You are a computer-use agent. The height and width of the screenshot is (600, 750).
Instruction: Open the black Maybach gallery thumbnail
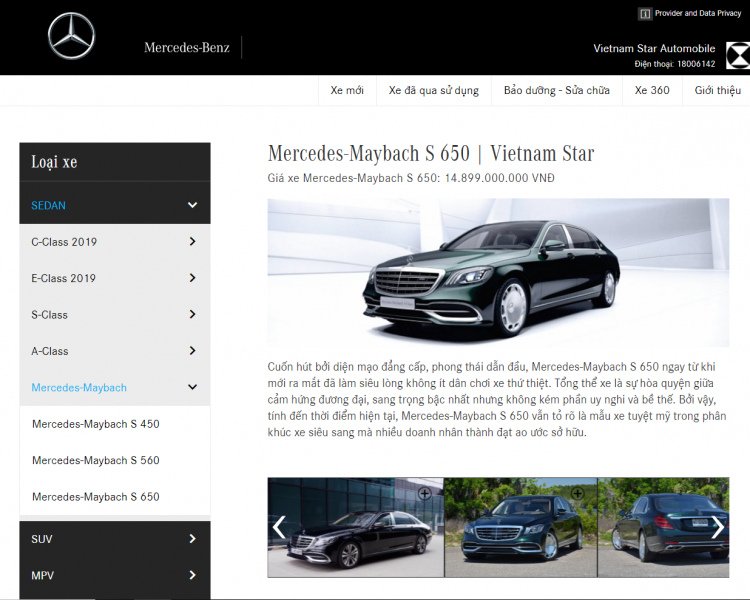tap(356, 527)
